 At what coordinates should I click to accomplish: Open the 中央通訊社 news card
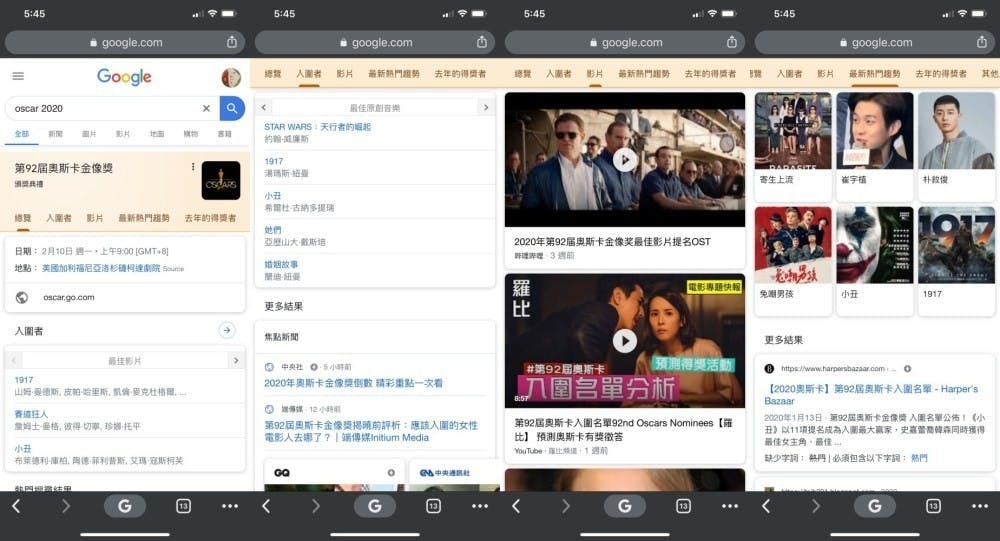pyautogui.click(x=454, y=475)
